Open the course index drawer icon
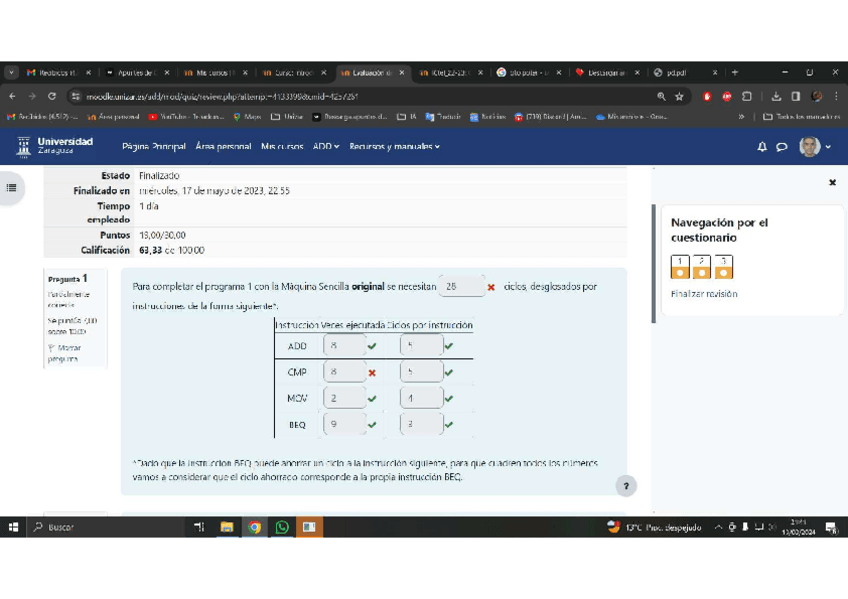 [x=11, y=188]
